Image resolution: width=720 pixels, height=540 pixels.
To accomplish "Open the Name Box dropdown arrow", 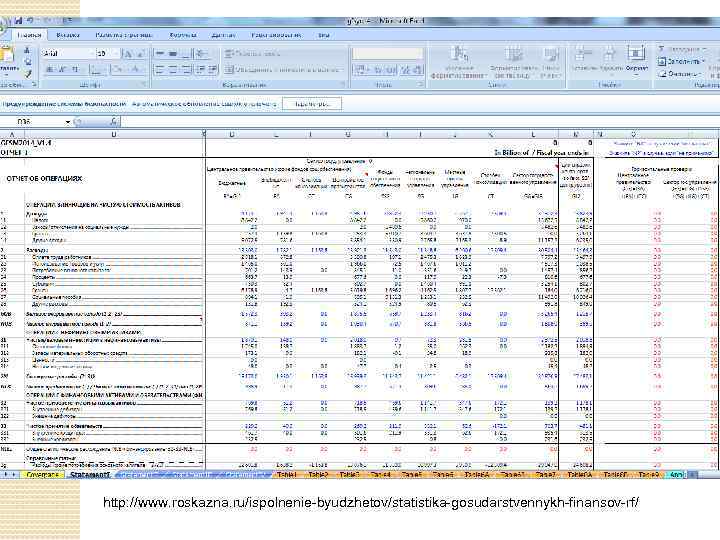I will tap(68, 122).
